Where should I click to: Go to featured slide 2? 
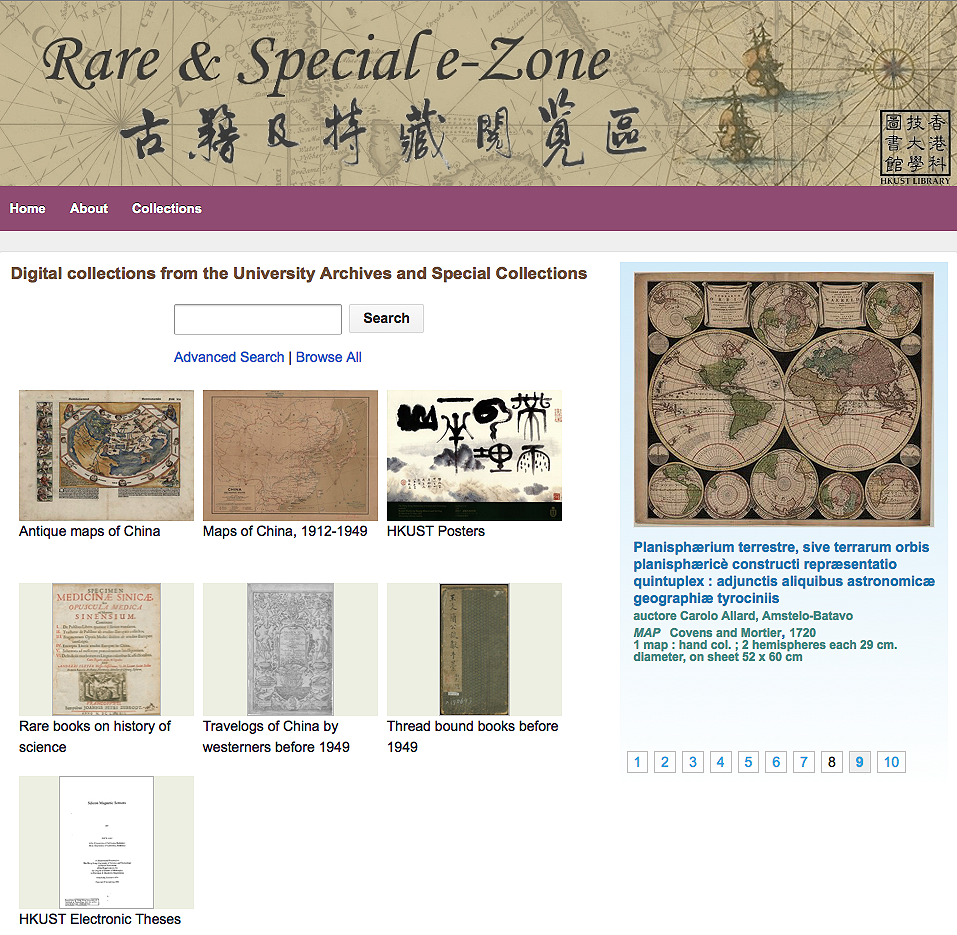(665, 762)
